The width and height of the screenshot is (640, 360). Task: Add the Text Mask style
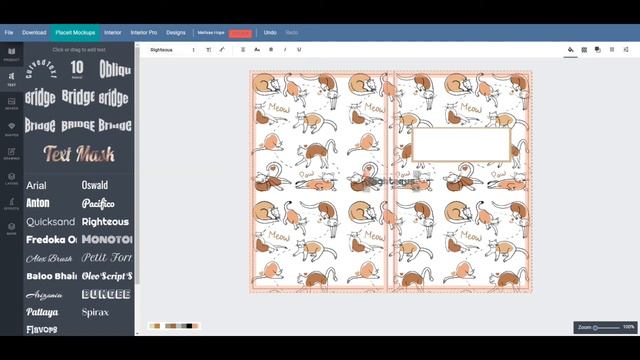pos(79,154)
